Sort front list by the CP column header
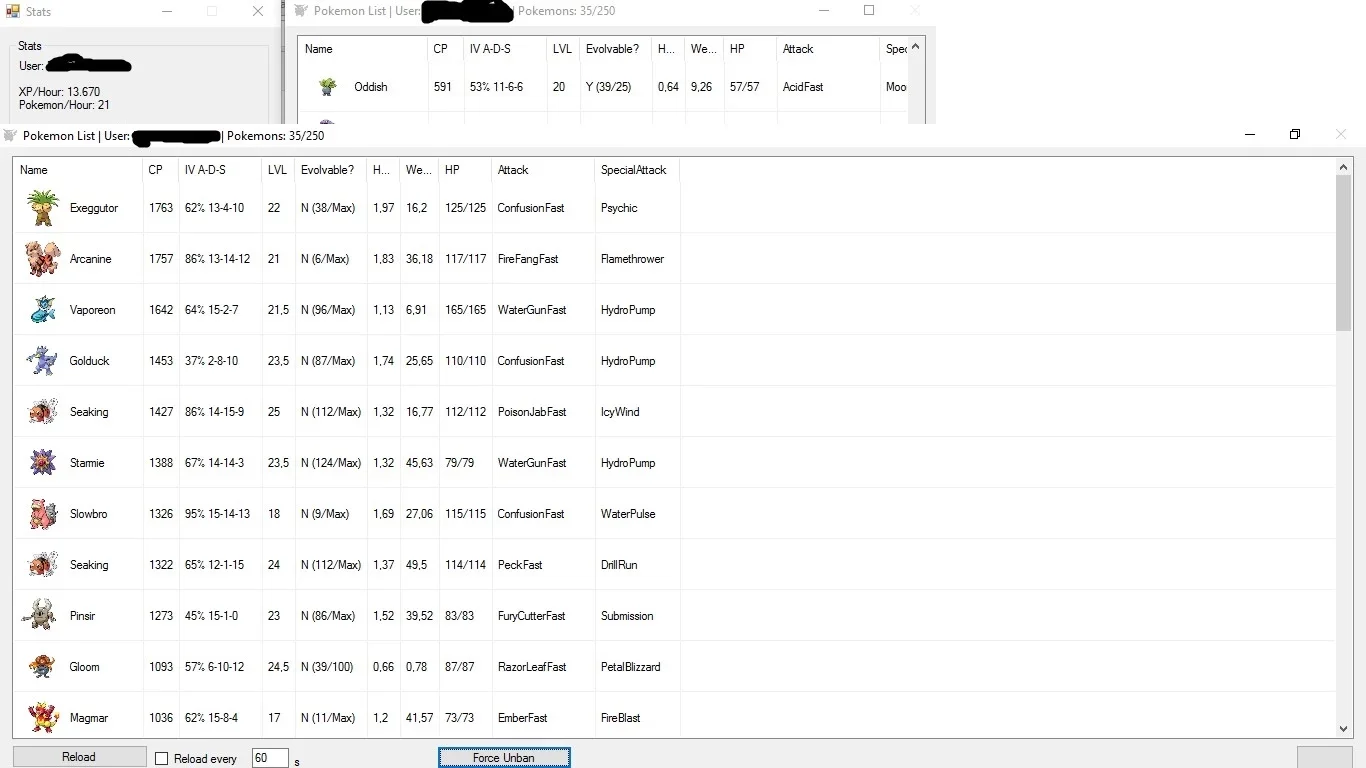Image resolution: width=1366 pixels, height=768 pixels. 161,170
